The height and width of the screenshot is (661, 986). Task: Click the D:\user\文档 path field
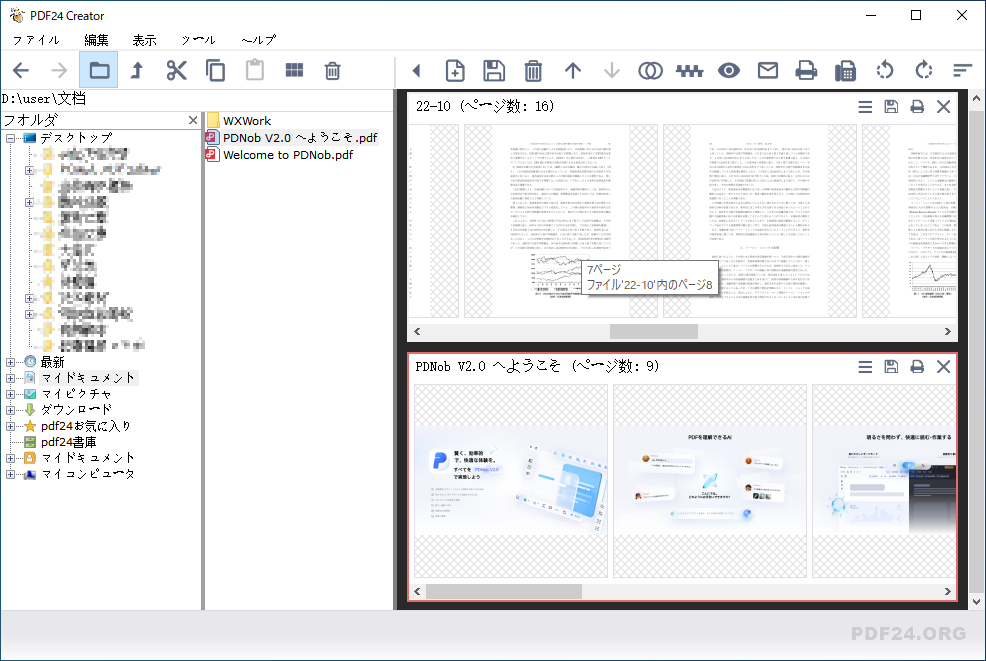point(197,99)
